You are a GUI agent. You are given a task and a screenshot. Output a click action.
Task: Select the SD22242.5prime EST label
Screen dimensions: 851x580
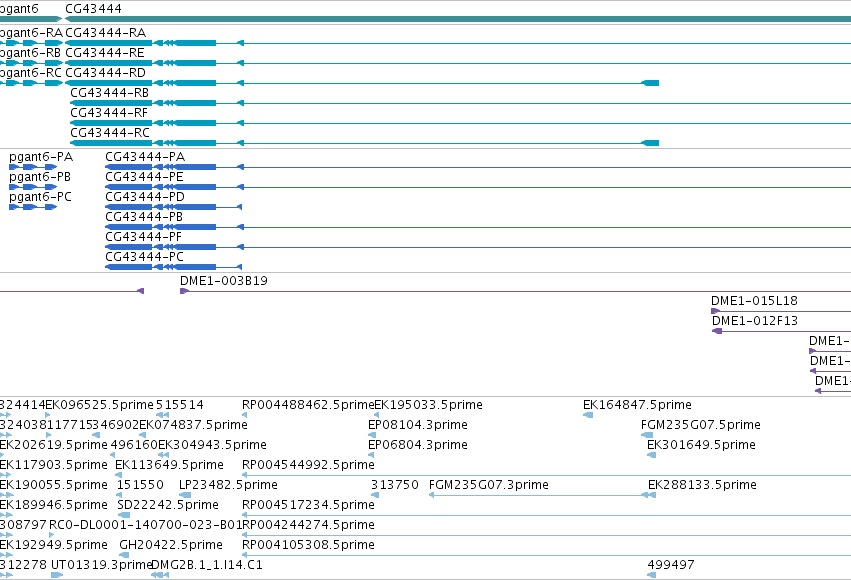pos(168,505)
